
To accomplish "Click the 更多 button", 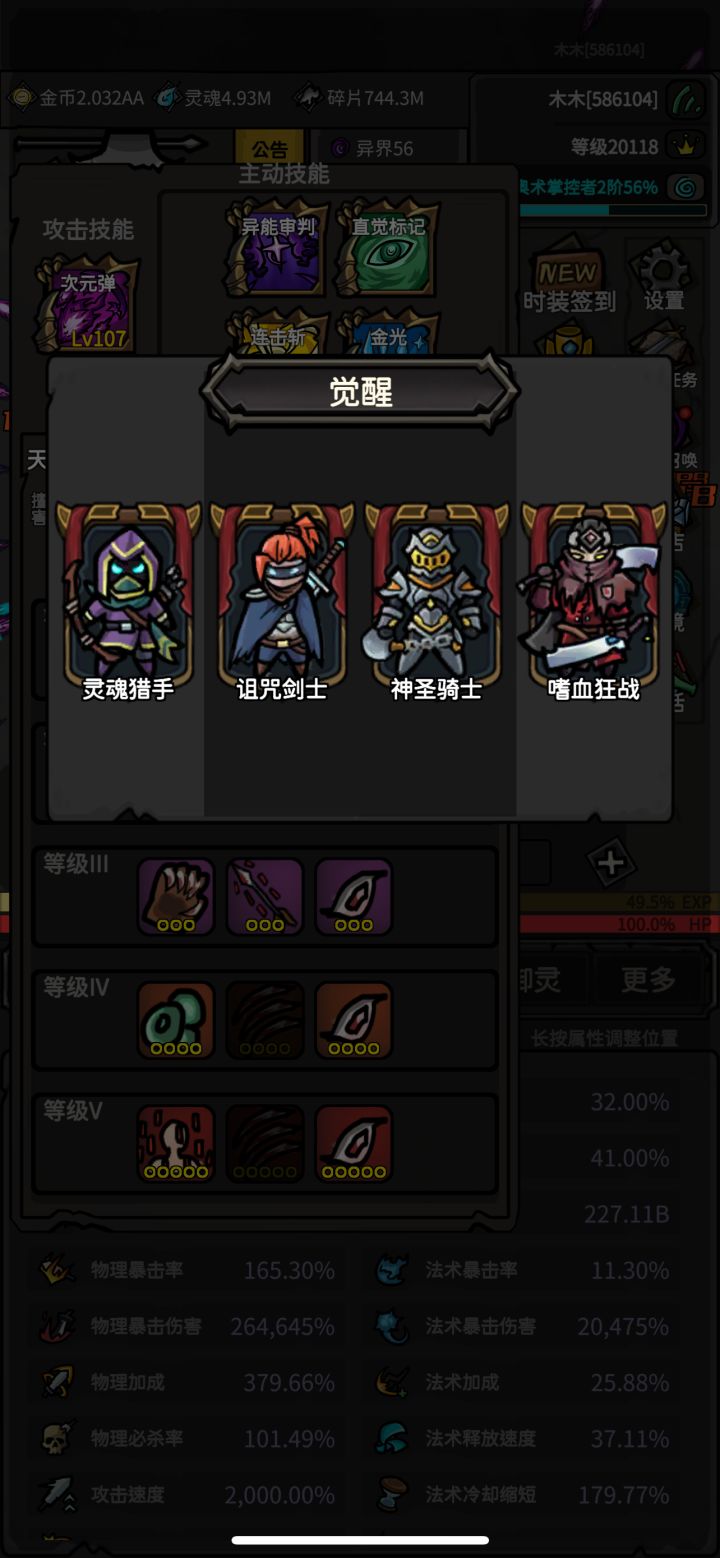I will pos(648,980).
